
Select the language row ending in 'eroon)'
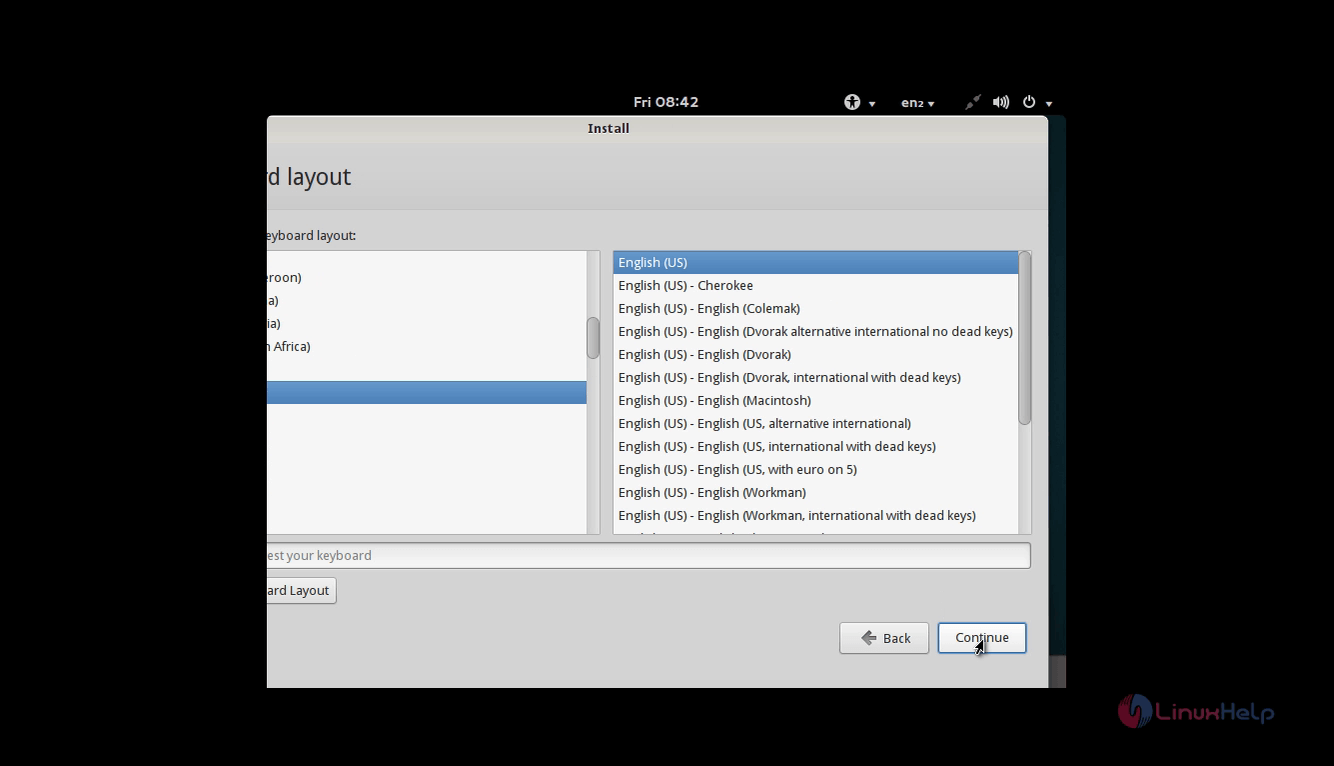point(427,277)
